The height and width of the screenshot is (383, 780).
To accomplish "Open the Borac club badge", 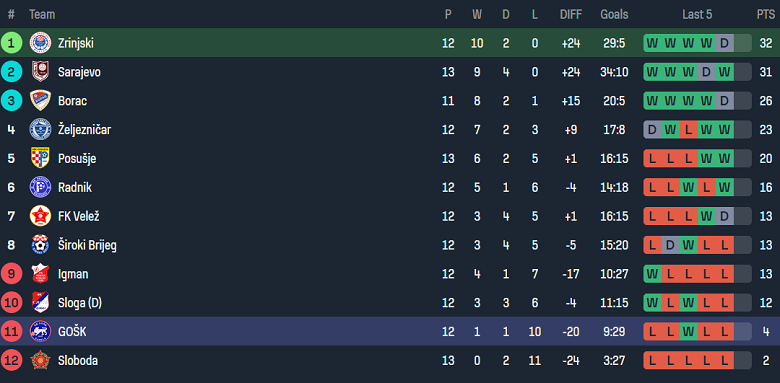I will (40, 100).
